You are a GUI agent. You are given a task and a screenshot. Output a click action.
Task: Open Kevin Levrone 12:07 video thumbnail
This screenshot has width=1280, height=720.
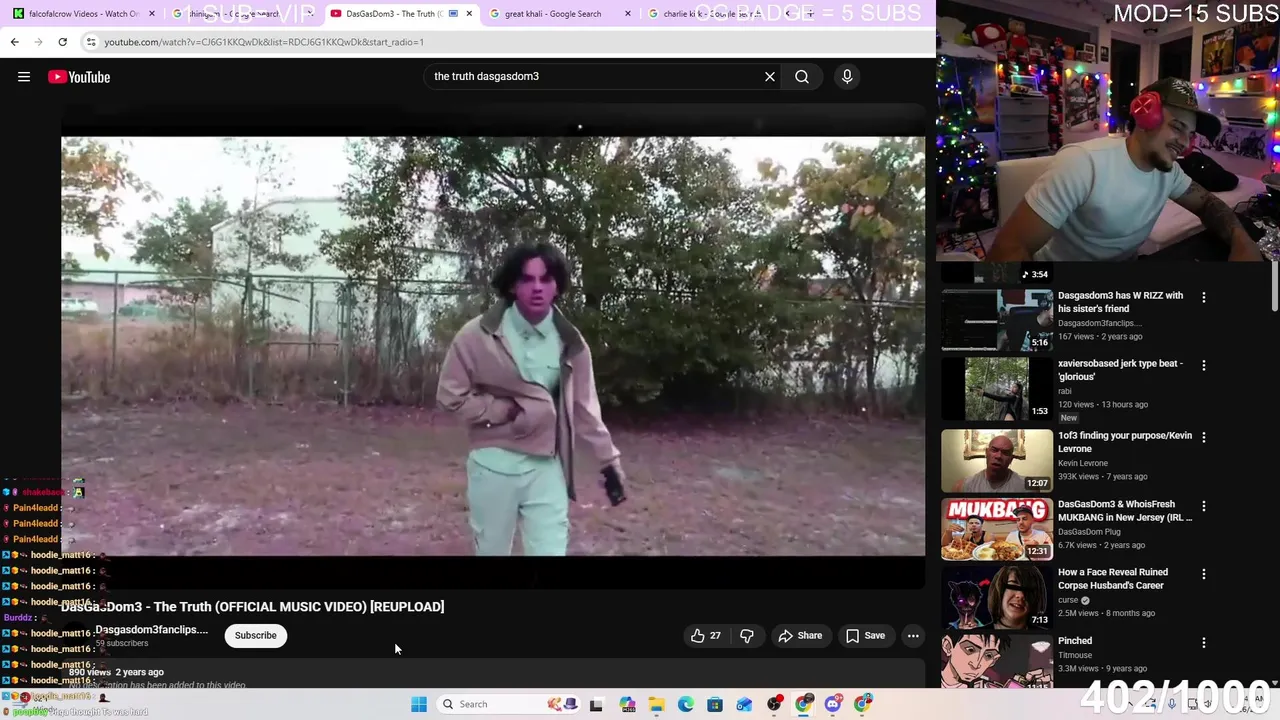pos(997,460)
